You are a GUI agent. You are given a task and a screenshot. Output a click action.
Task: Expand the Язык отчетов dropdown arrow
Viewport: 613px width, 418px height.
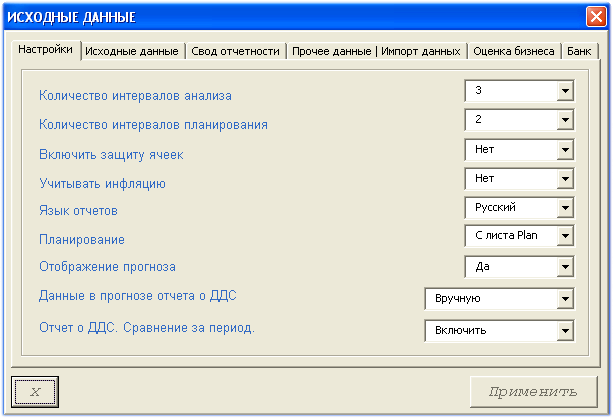[x=565, y=208]
